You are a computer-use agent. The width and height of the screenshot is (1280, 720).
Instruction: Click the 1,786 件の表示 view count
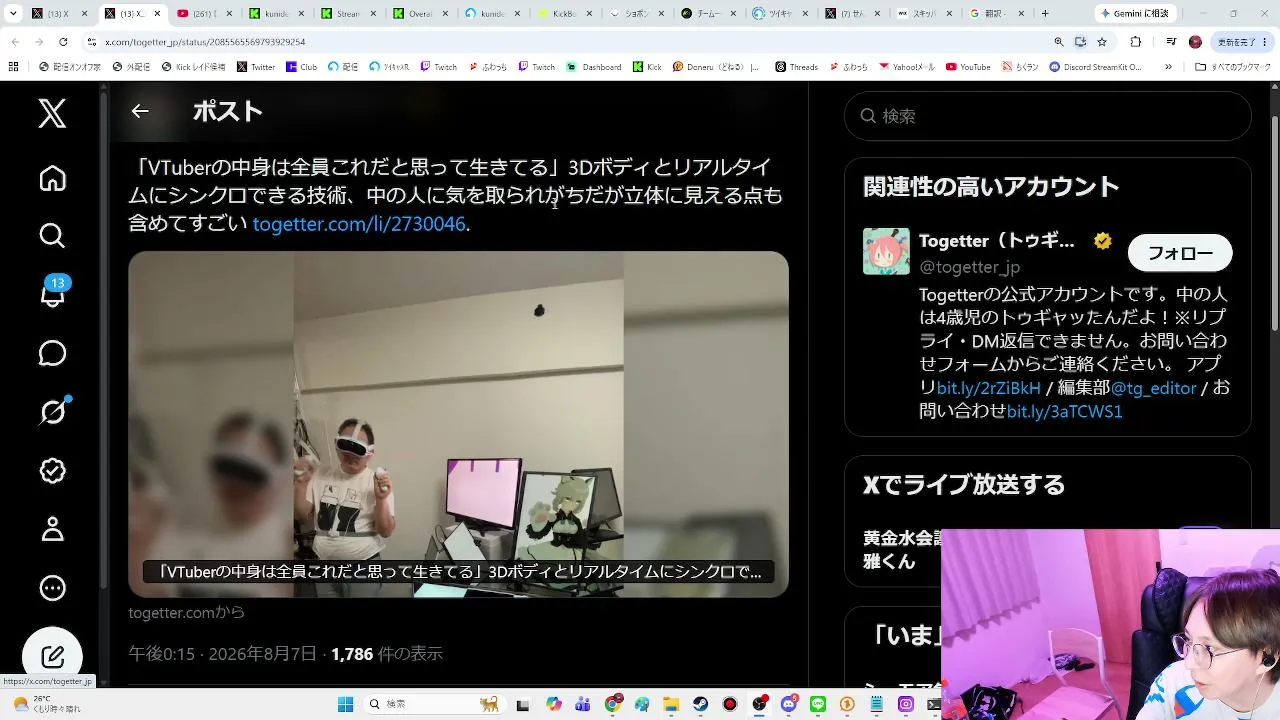387,654
